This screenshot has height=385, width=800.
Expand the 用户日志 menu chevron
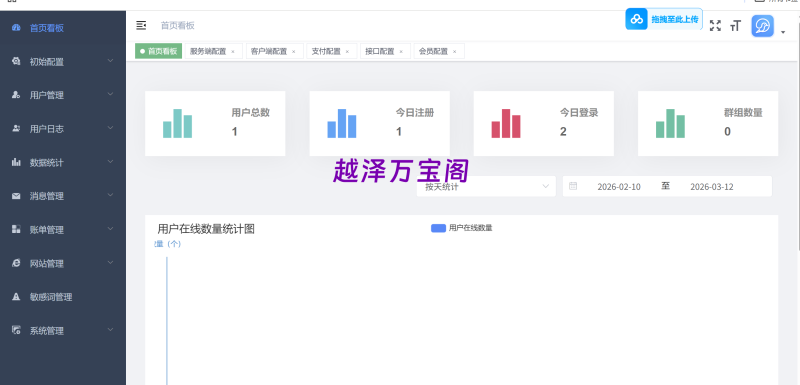pos(110,129)
